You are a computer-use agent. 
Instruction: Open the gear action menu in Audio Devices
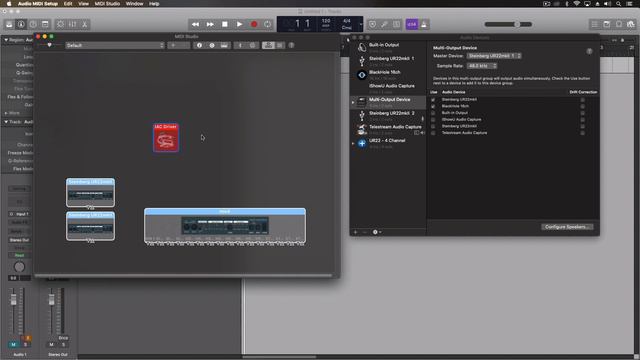pyautogui.click(x=377, y=232)
